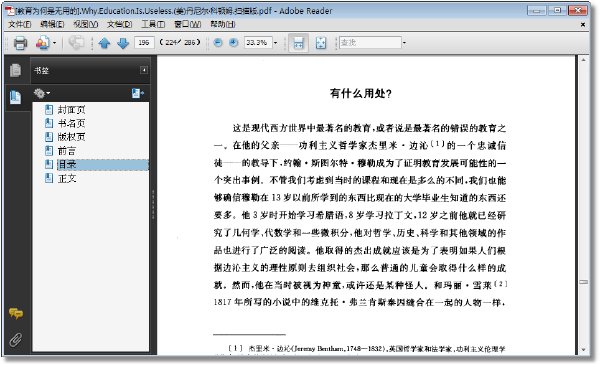Open the Attachments paperclip panel icon
The height and width of the screenshot is (366, 600).
click(x=16, y=339)
